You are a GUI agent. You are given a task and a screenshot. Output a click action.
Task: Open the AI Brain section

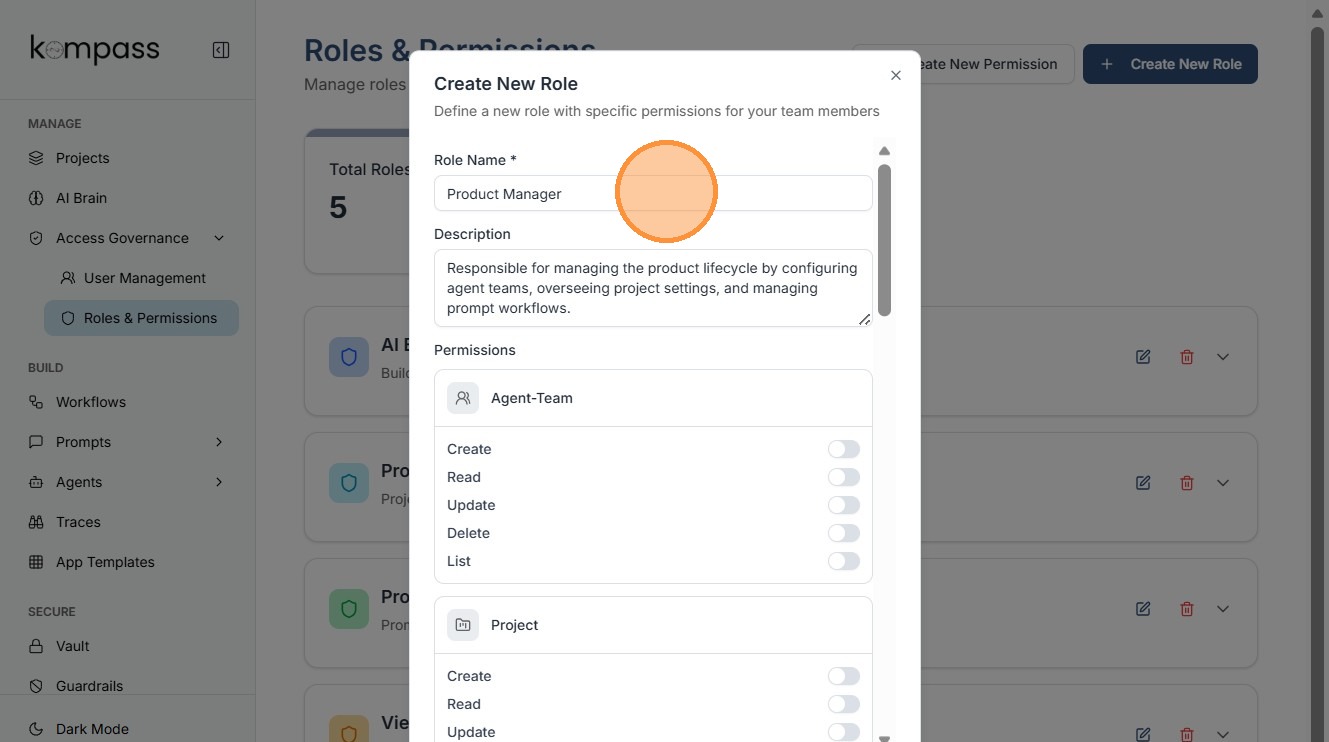pos(81,198)
